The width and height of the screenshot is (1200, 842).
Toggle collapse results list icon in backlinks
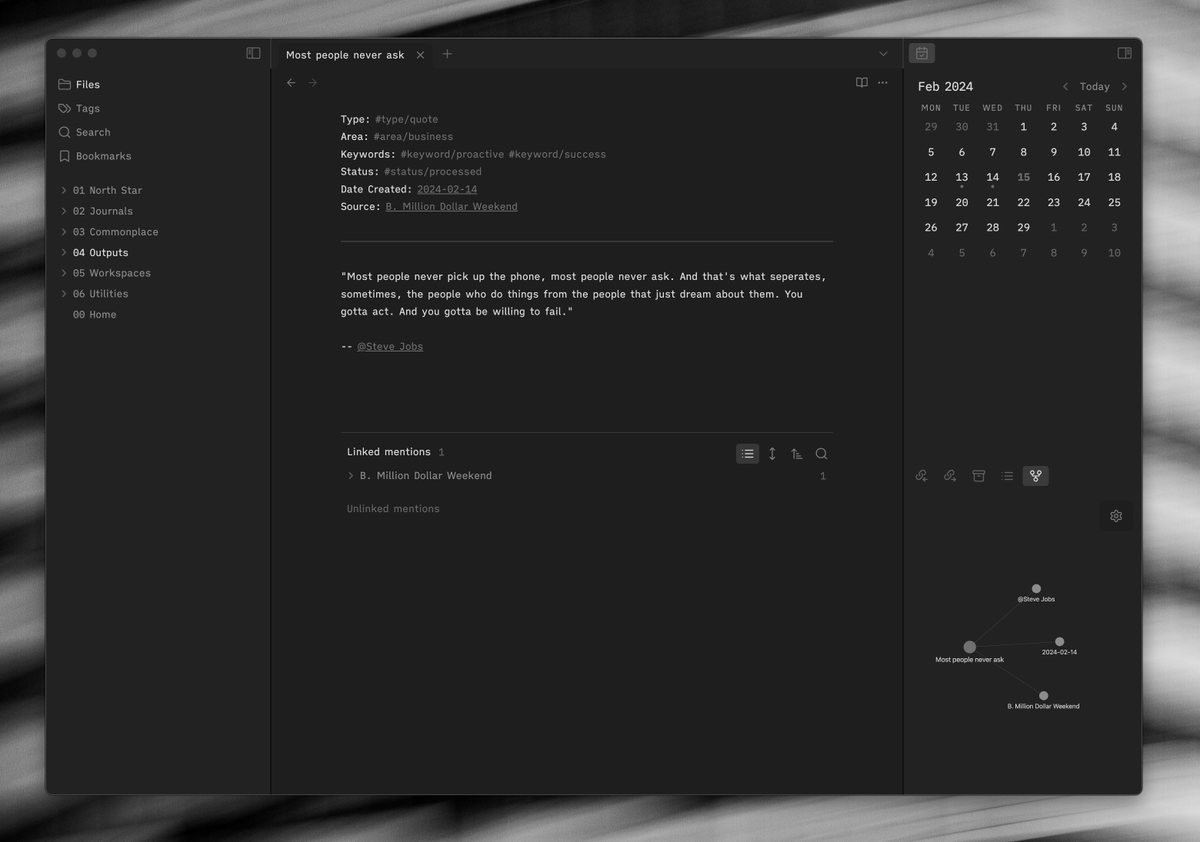click(x=747, y=454)
